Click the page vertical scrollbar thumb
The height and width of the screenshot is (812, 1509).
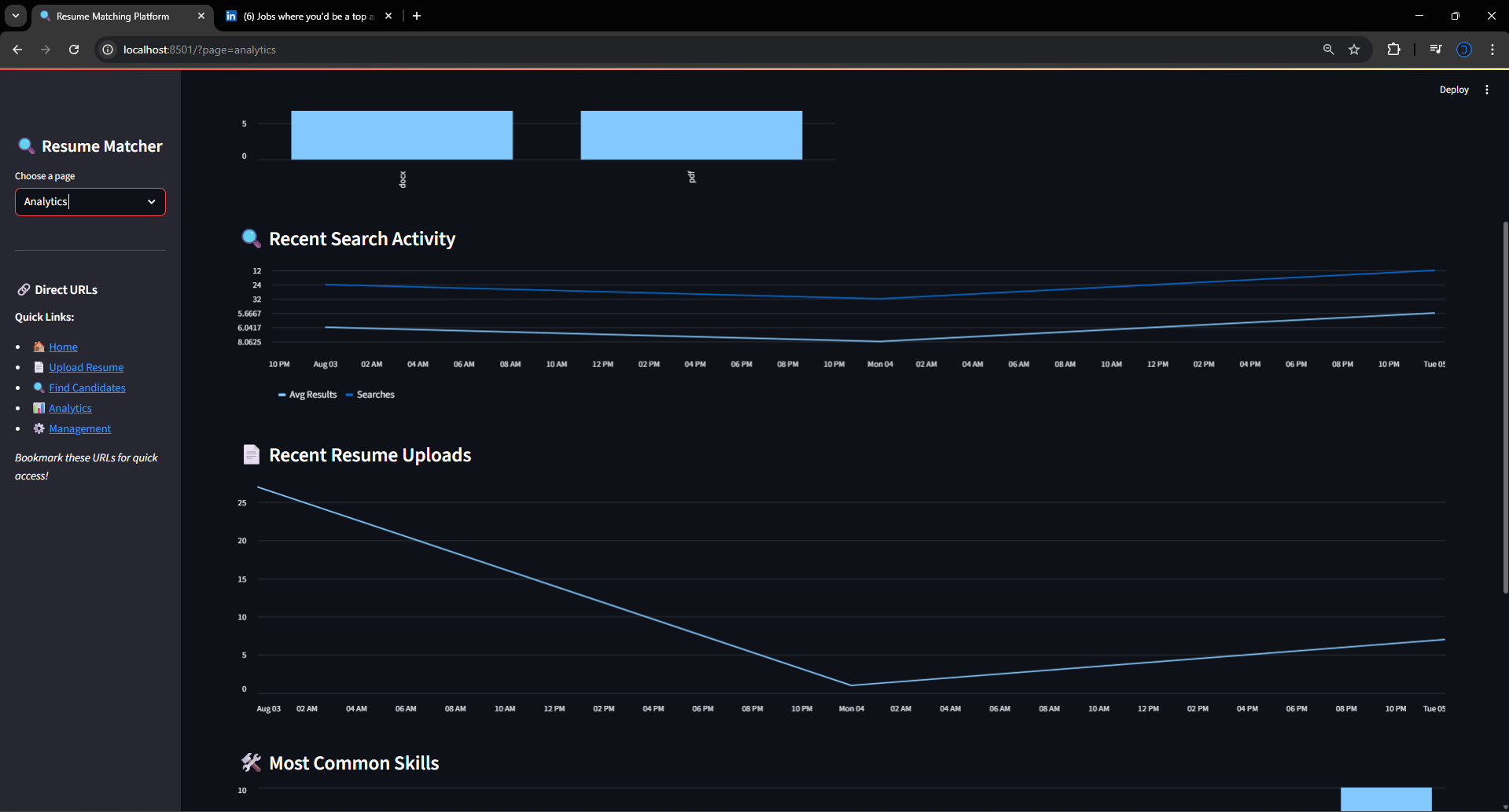pos(1505,407)
